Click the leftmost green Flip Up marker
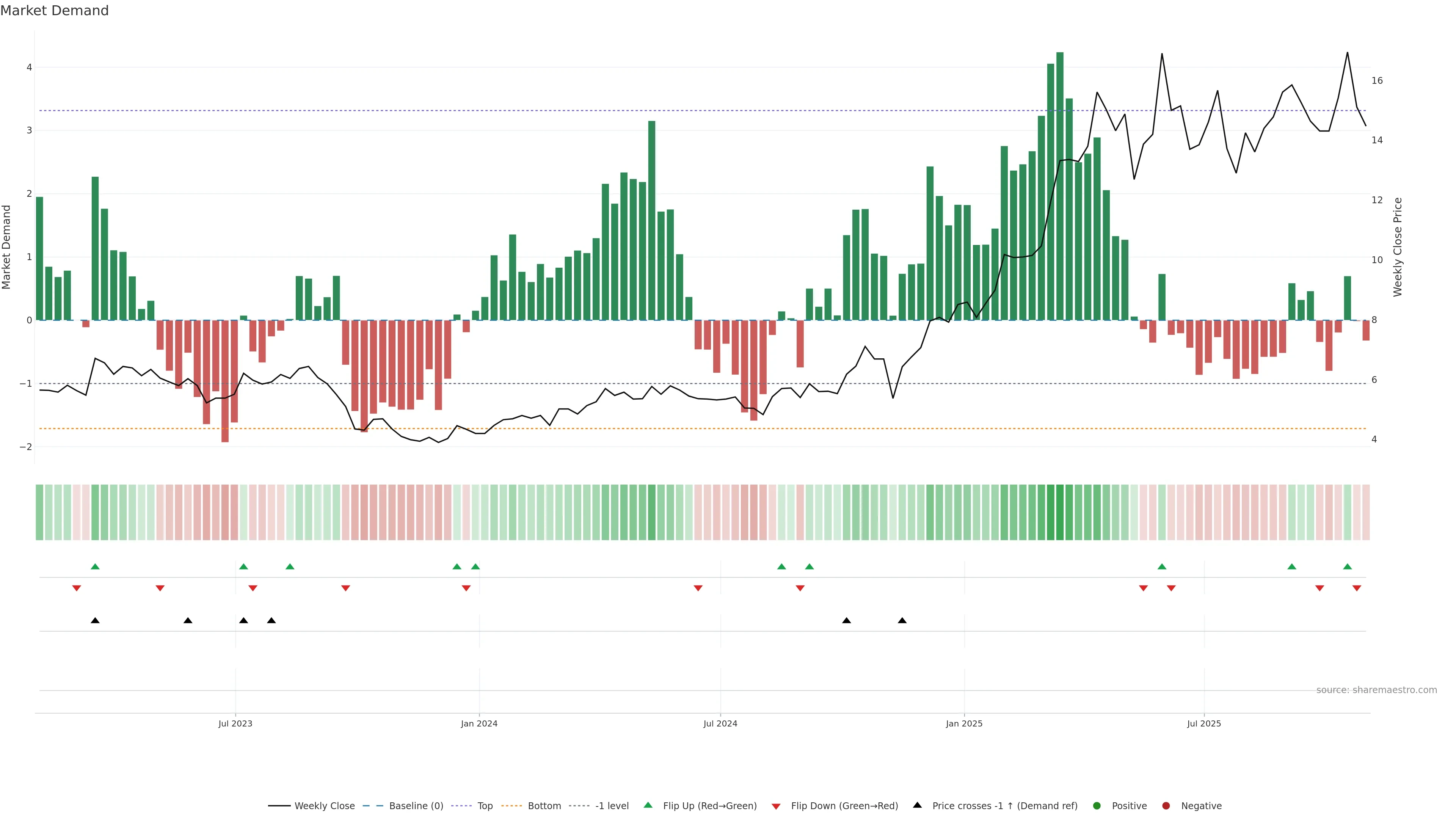 95,566
